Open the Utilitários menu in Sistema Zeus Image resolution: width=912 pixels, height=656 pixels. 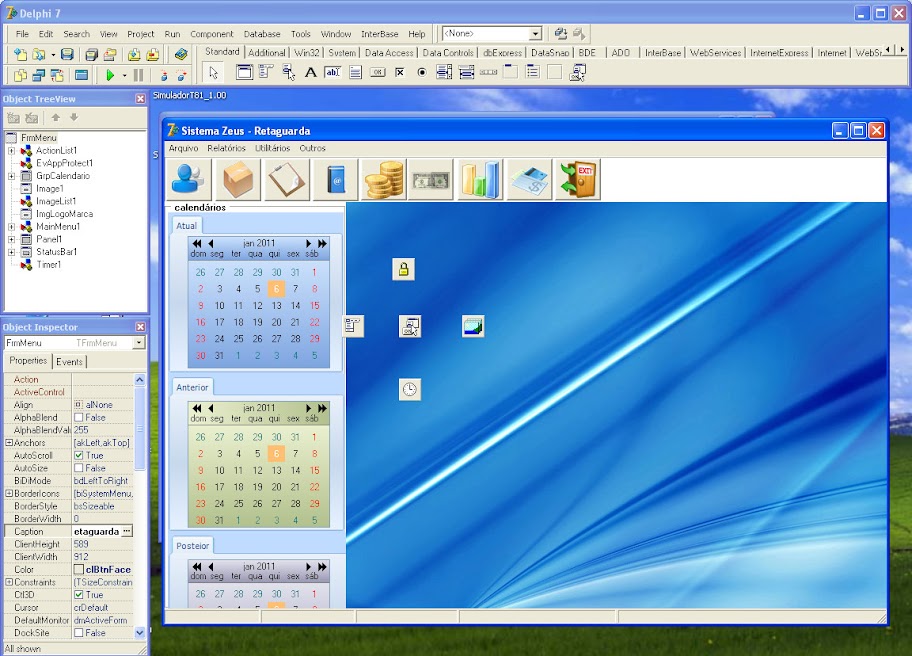272,148
